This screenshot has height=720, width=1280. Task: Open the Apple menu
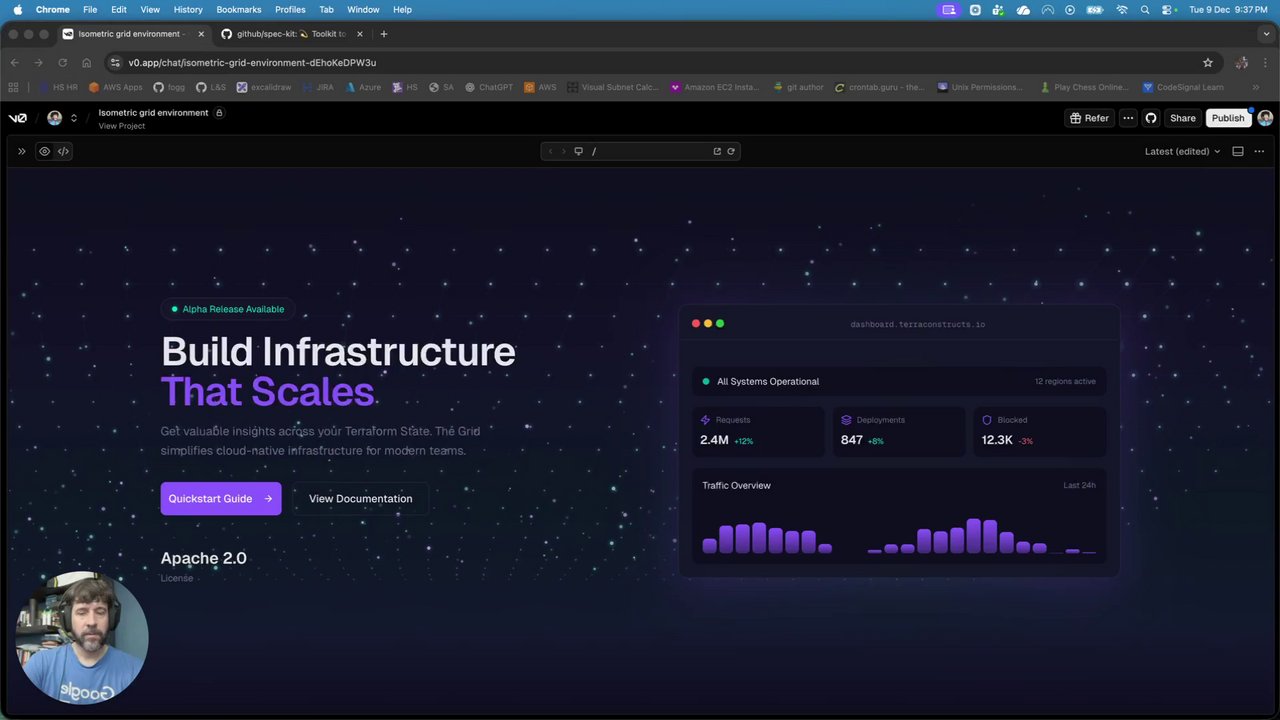coord(17,9)
